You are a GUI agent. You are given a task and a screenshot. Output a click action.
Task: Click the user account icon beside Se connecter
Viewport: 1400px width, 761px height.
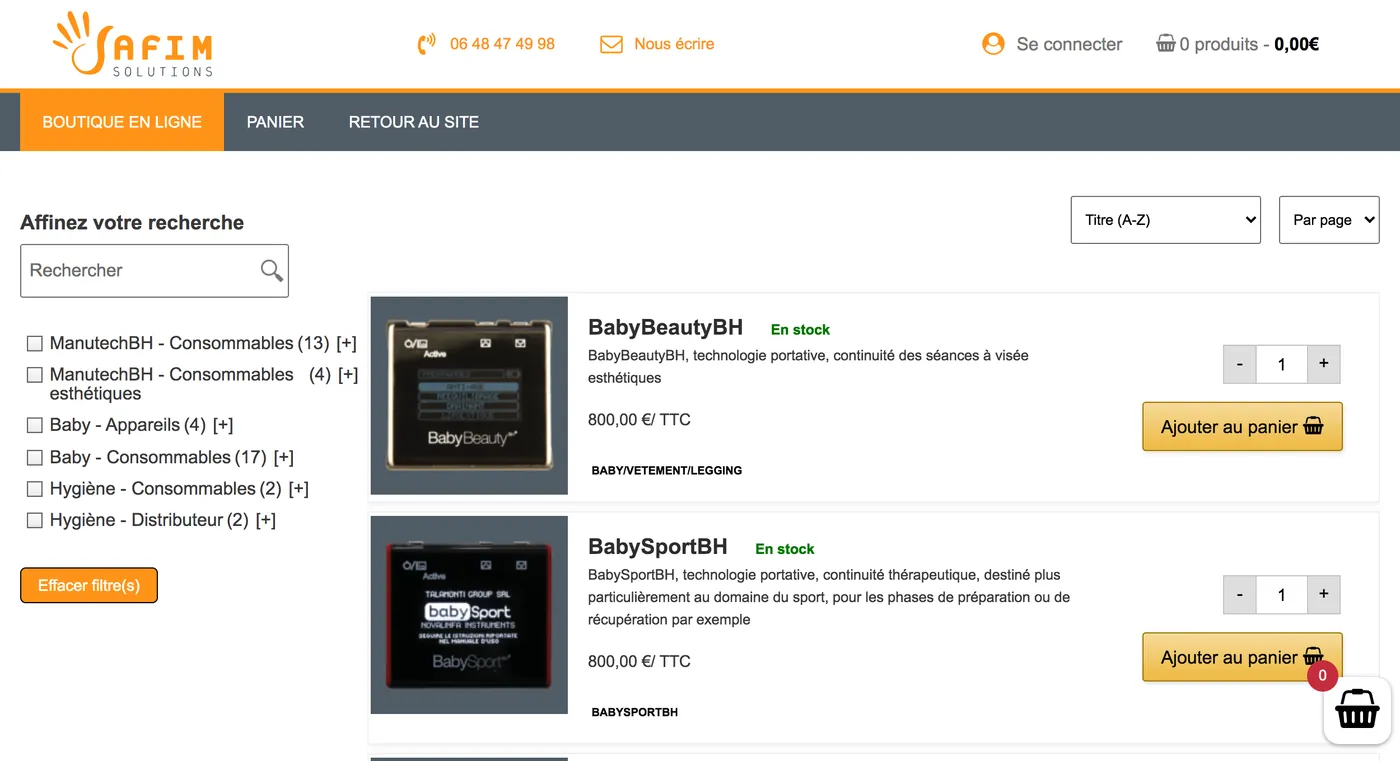993,44
